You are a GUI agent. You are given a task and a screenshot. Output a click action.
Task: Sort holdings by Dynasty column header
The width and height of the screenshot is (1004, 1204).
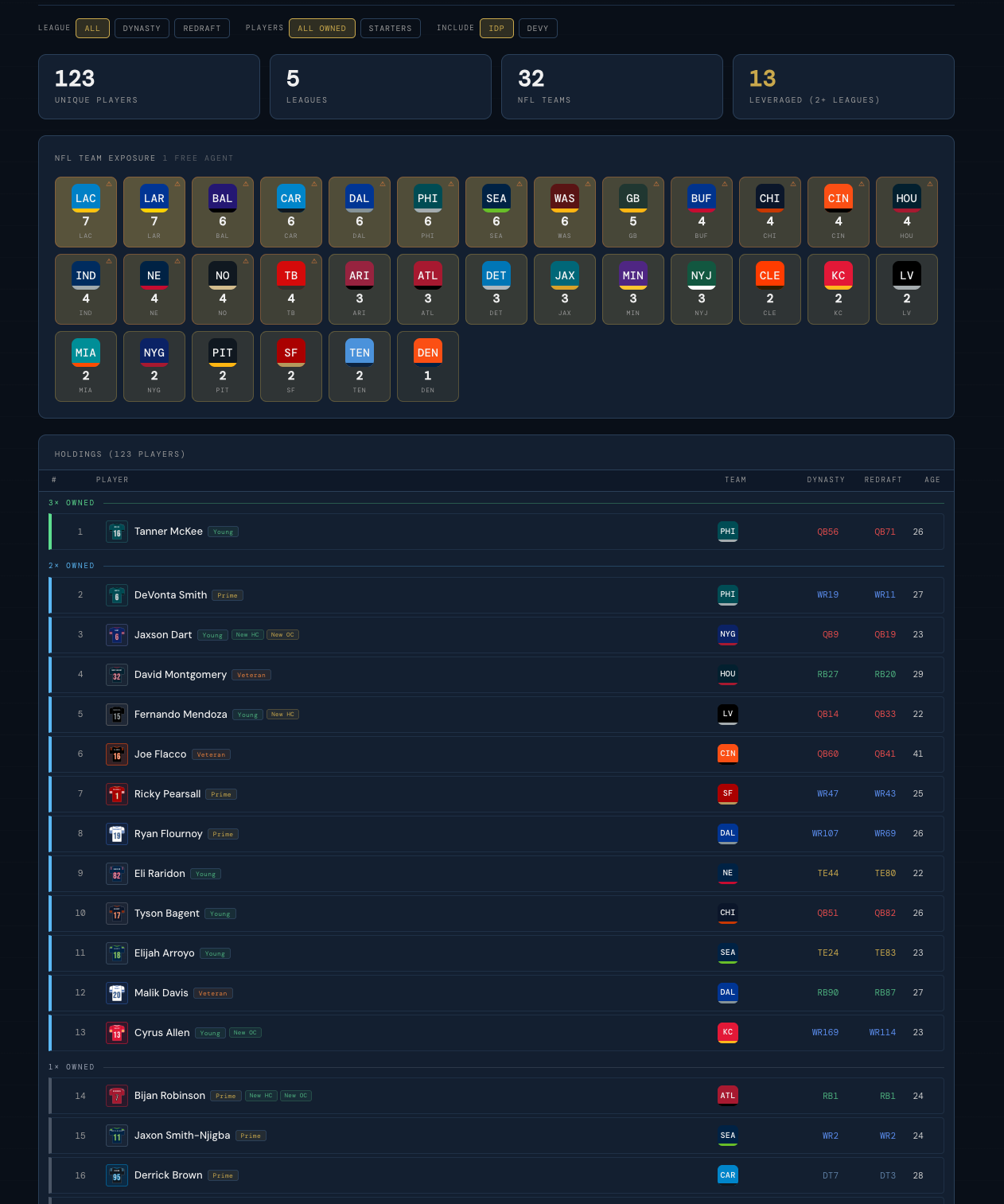click(826, 480)
